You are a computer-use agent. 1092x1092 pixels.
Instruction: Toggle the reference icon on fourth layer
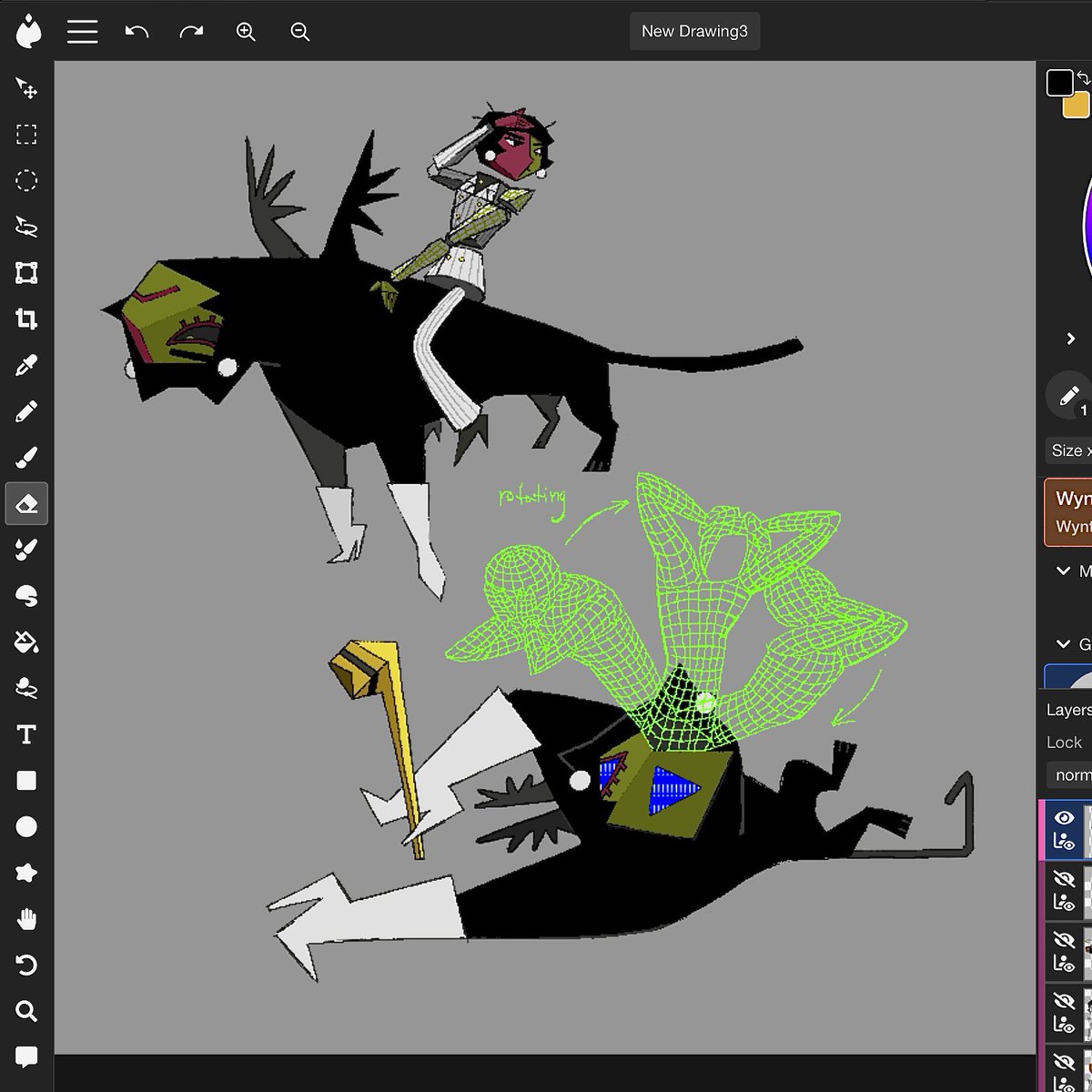pyautogui.click(x=1064, y=1024)
